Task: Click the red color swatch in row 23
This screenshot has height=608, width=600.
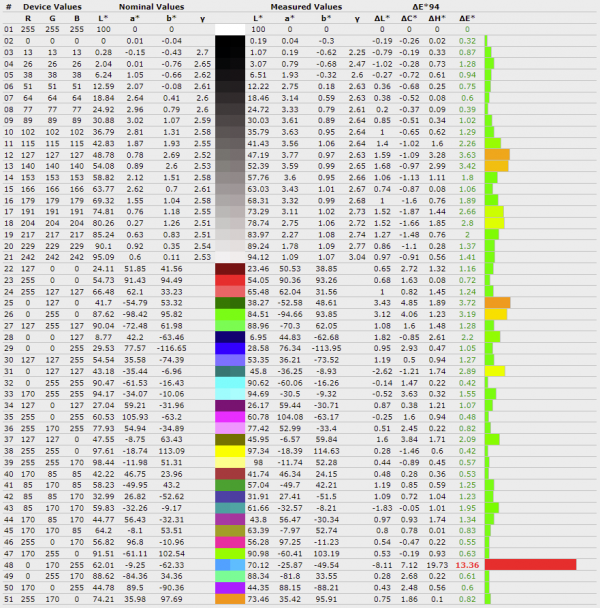Action: [230, 280]
